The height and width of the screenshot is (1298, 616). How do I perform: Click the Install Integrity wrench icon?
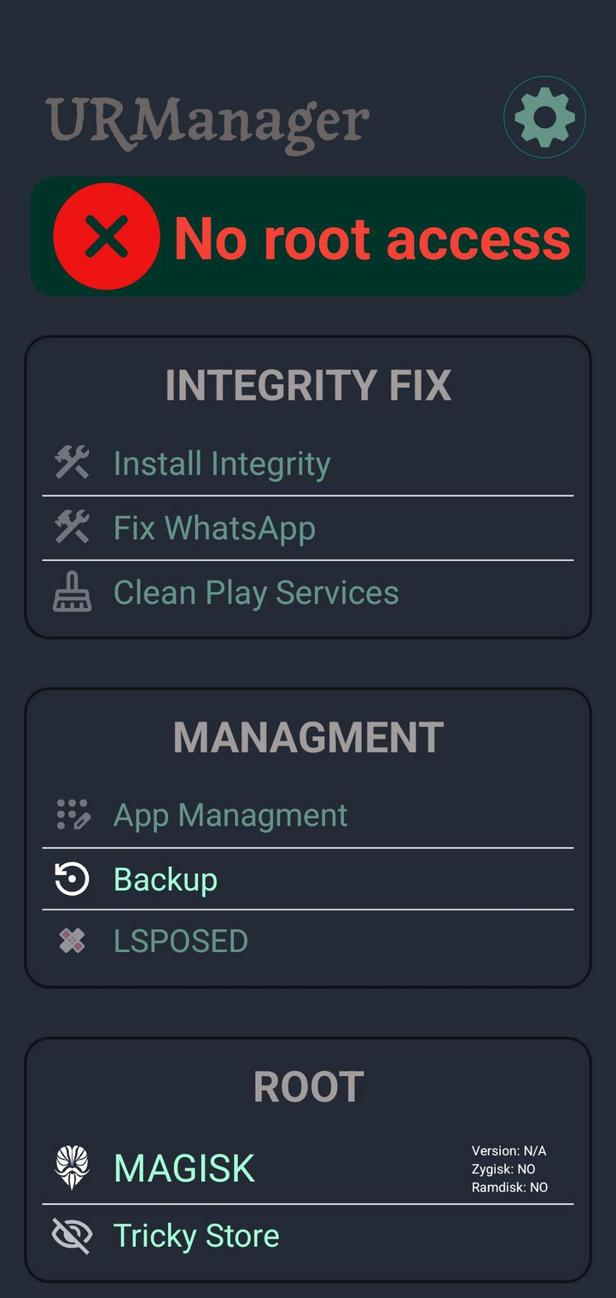coord(70,462)
